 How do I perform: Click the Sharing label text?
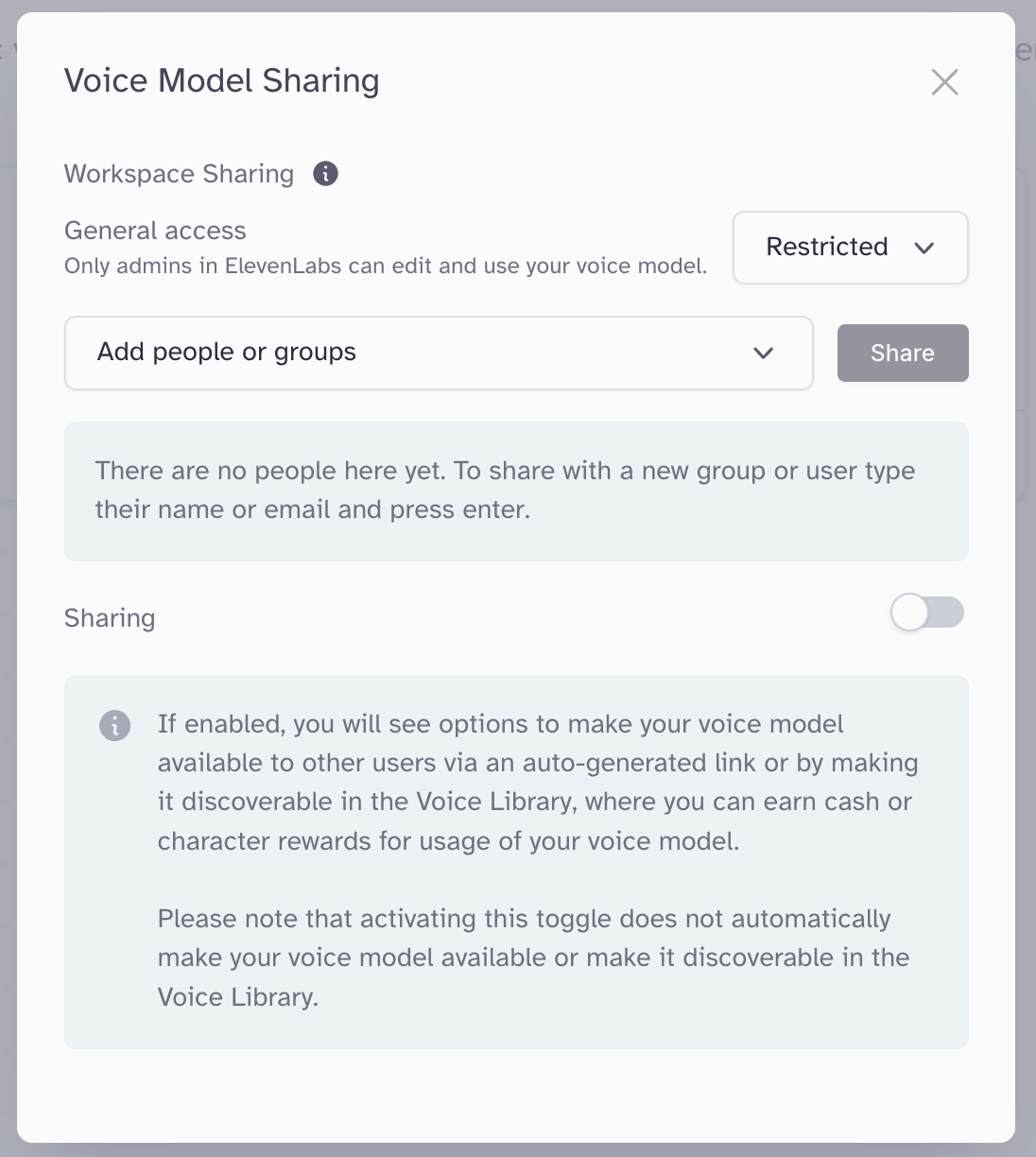[x=110, y=618]
